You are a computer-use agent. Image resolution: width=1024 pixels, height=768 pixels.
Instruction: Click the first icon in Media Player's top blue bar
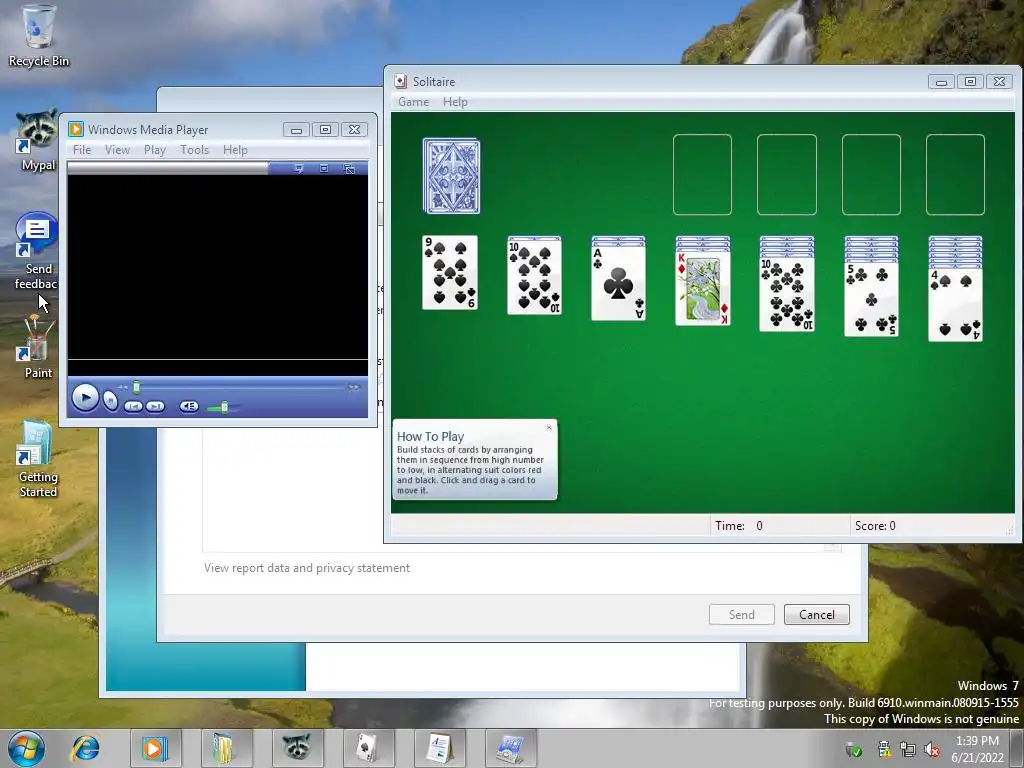point(298,168)
